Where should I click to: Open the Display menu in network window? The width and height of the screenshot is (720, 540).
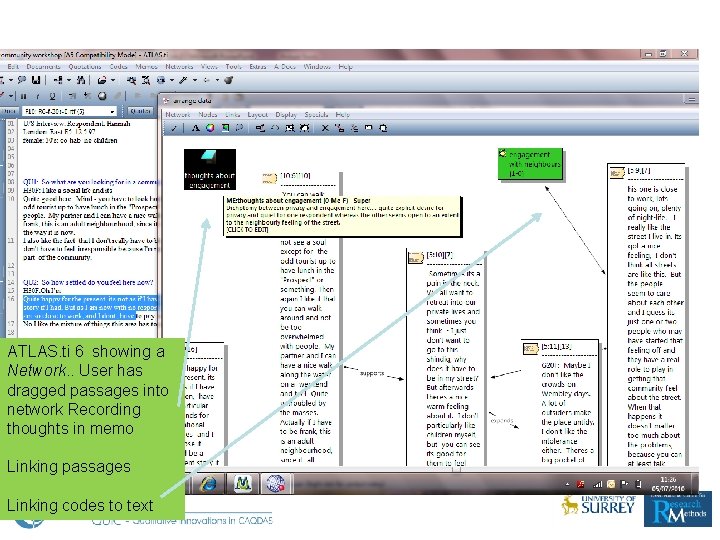click(x=286, y=114)
